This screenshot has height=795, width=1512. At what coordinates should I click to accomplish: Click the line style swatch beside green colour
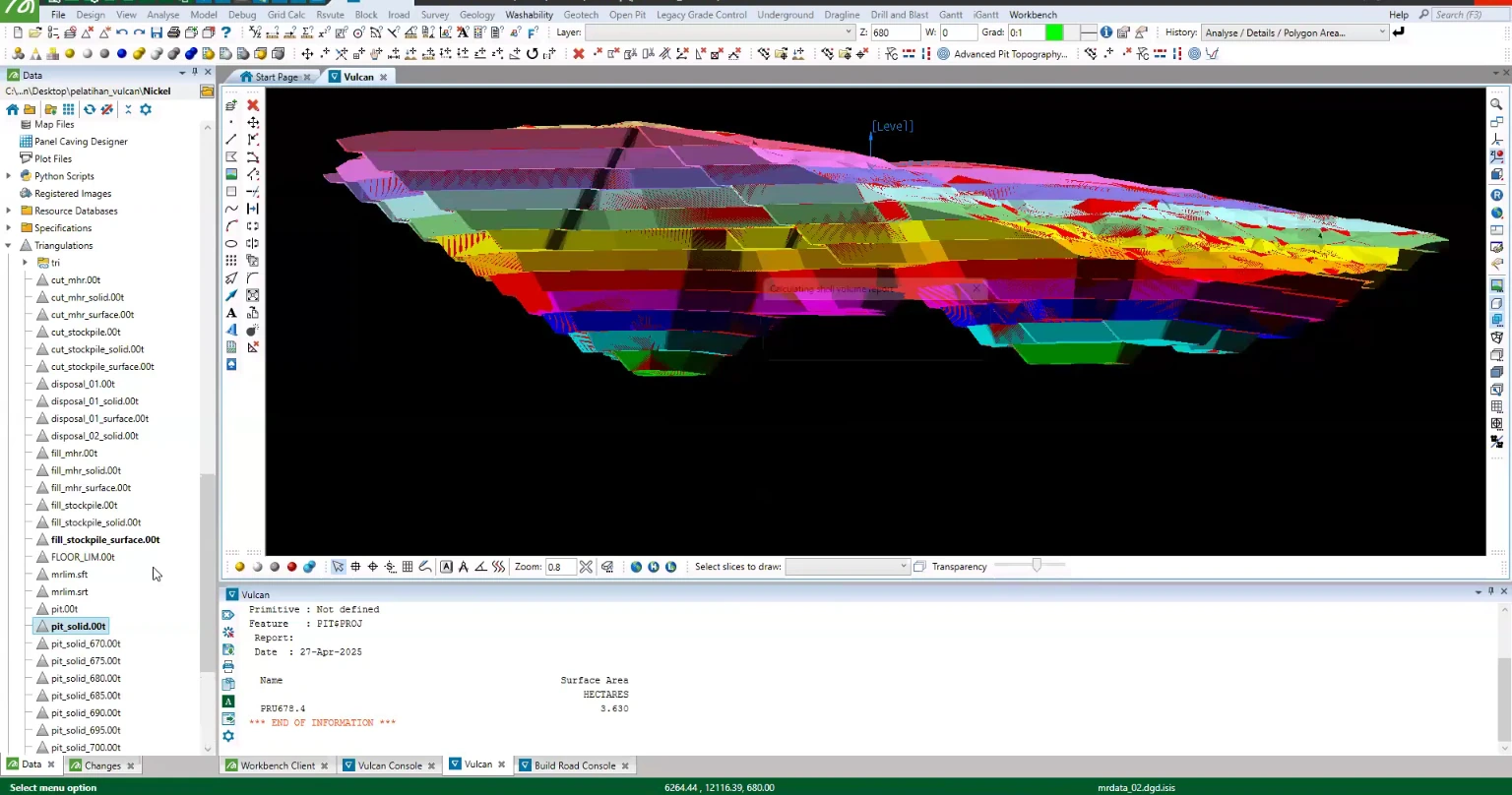[x=1088, y=32]
